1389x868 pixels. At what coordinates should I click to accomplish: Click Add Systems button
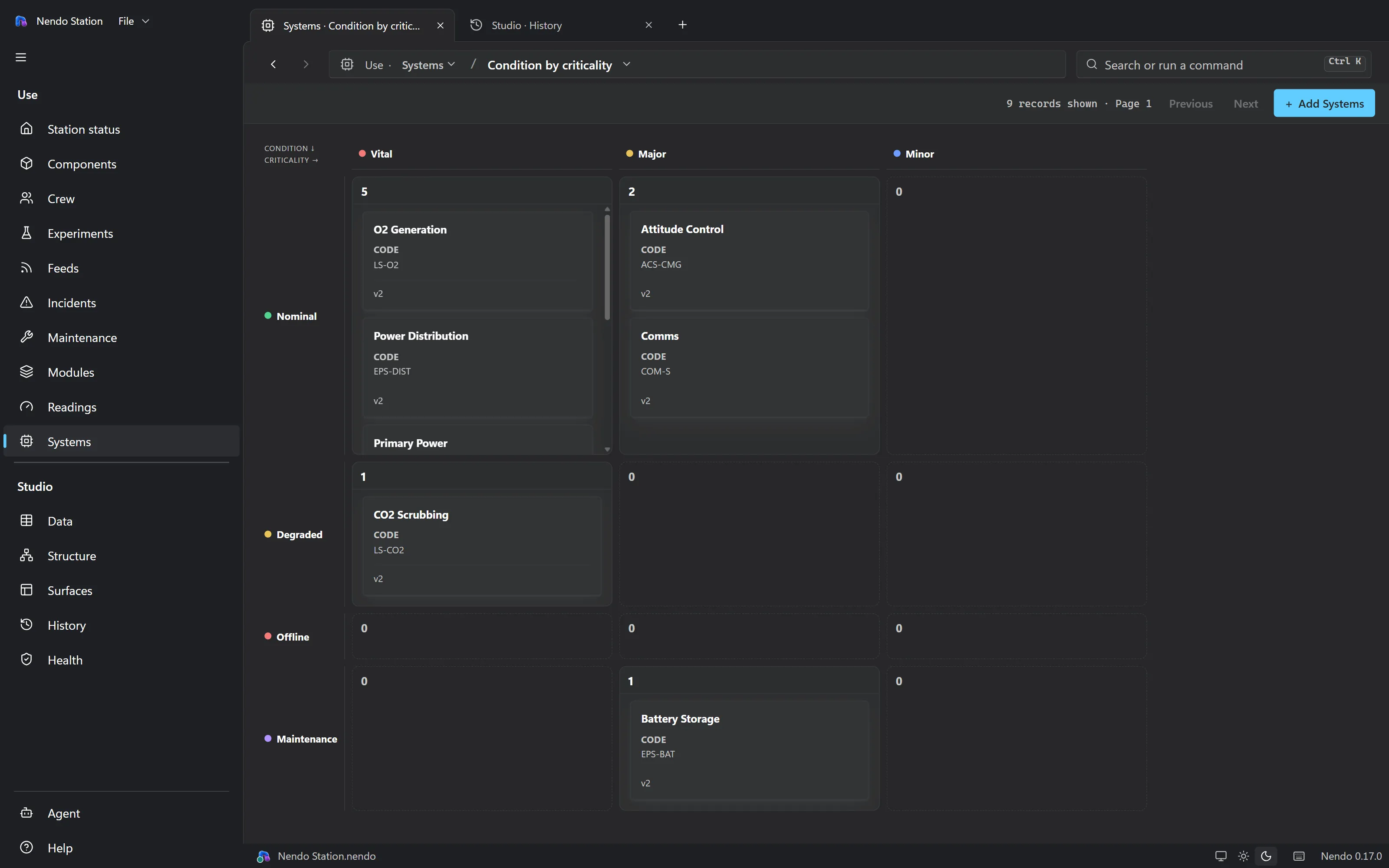[x=1324, y=103]
